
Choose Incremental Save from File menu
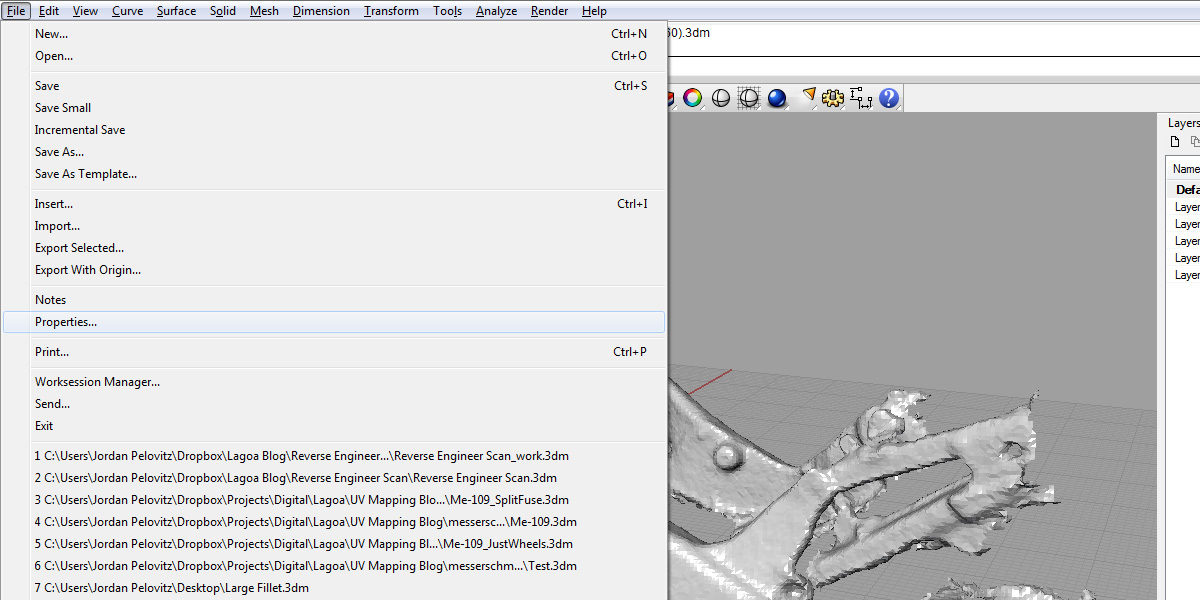tap(80, 130)
